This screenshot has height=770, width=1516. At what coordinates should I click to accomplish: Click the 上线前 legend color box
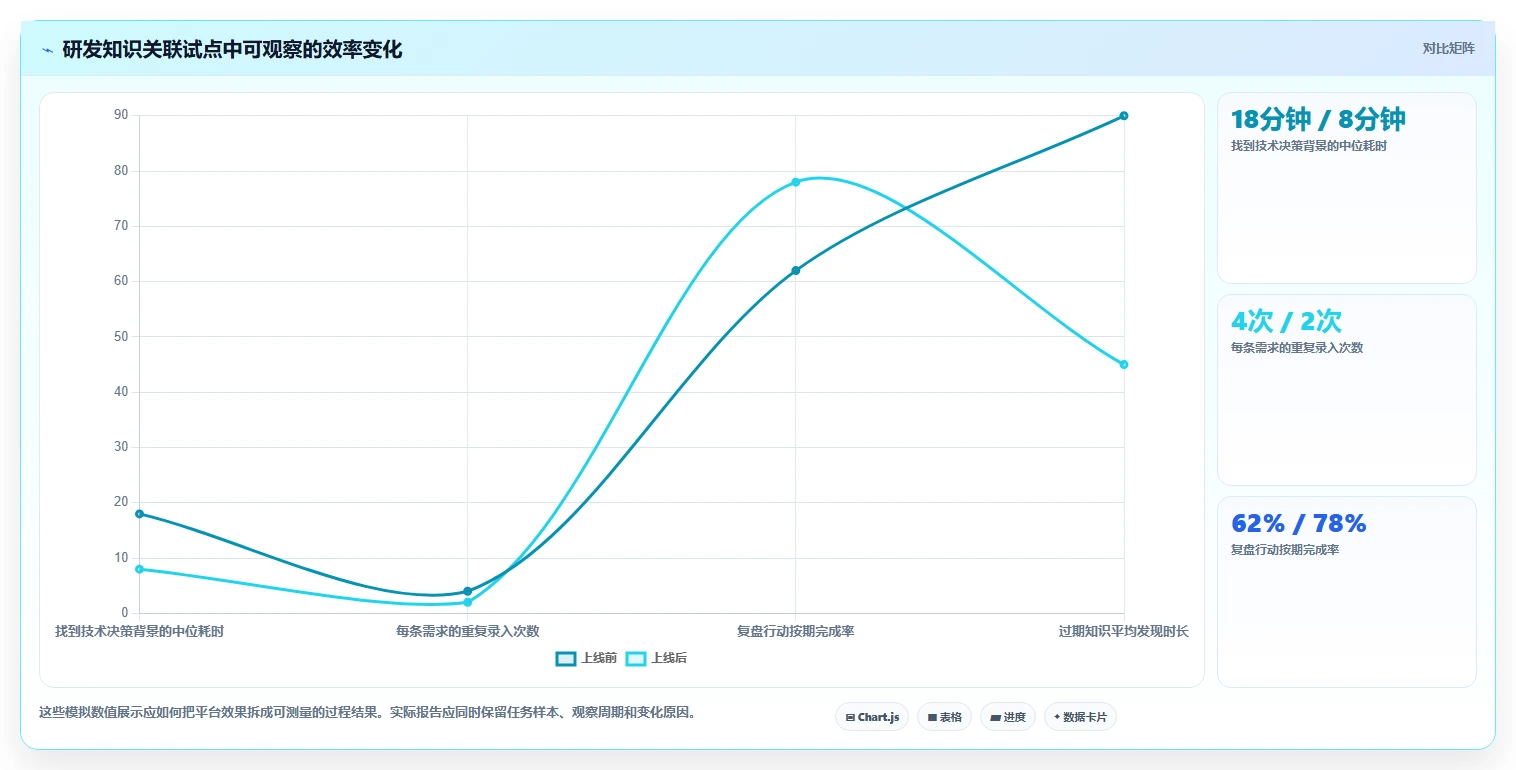566,658
